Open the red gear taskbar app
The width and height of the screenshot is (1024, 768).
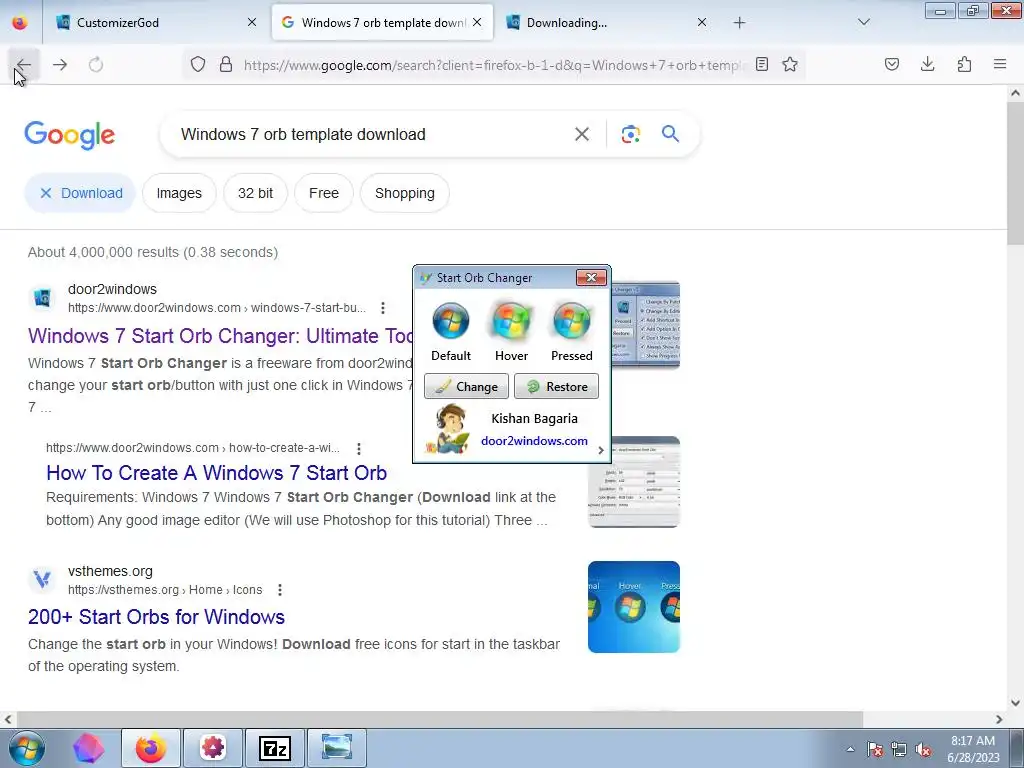point(213,748)
